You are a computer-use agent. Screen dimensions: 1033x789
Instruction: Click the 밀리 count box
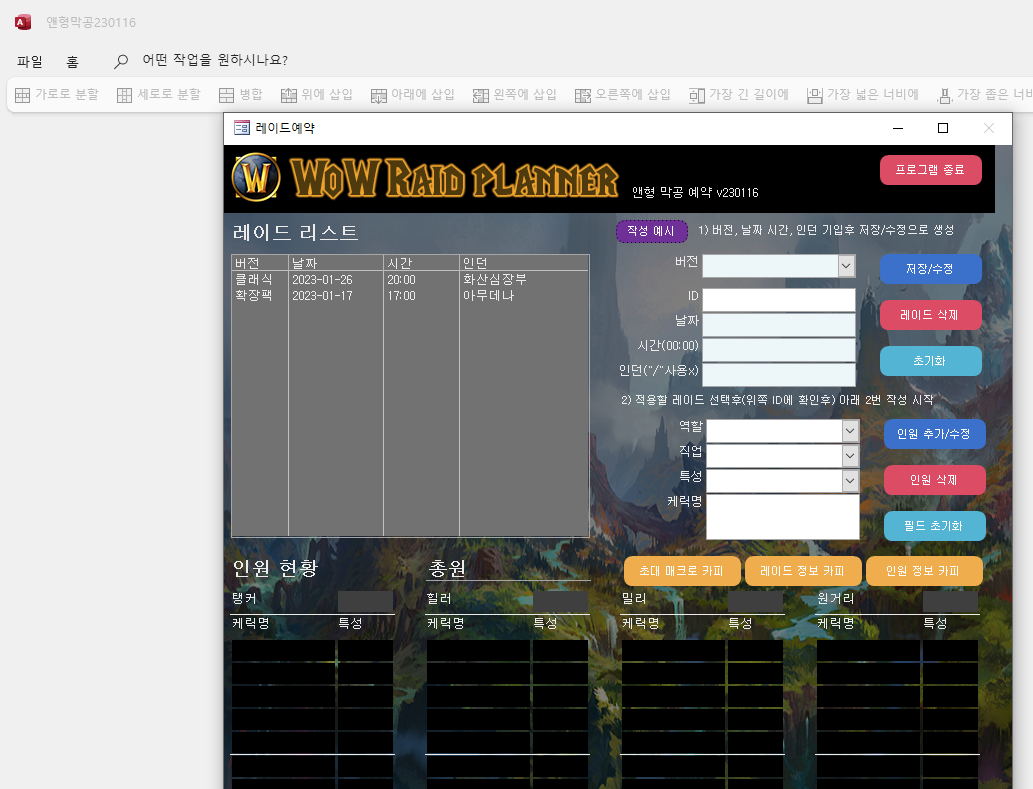pos(756,601)
